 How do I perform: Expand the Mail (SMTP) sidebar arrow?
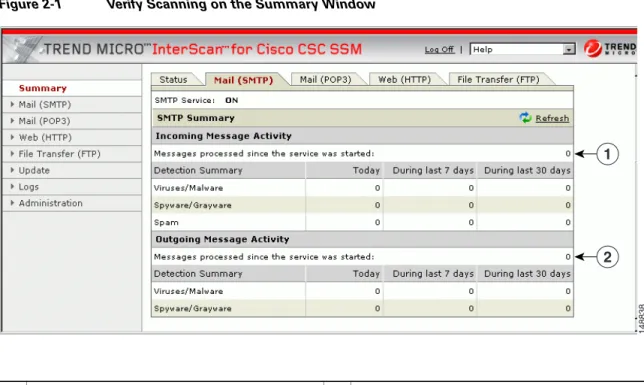point(12,104)
